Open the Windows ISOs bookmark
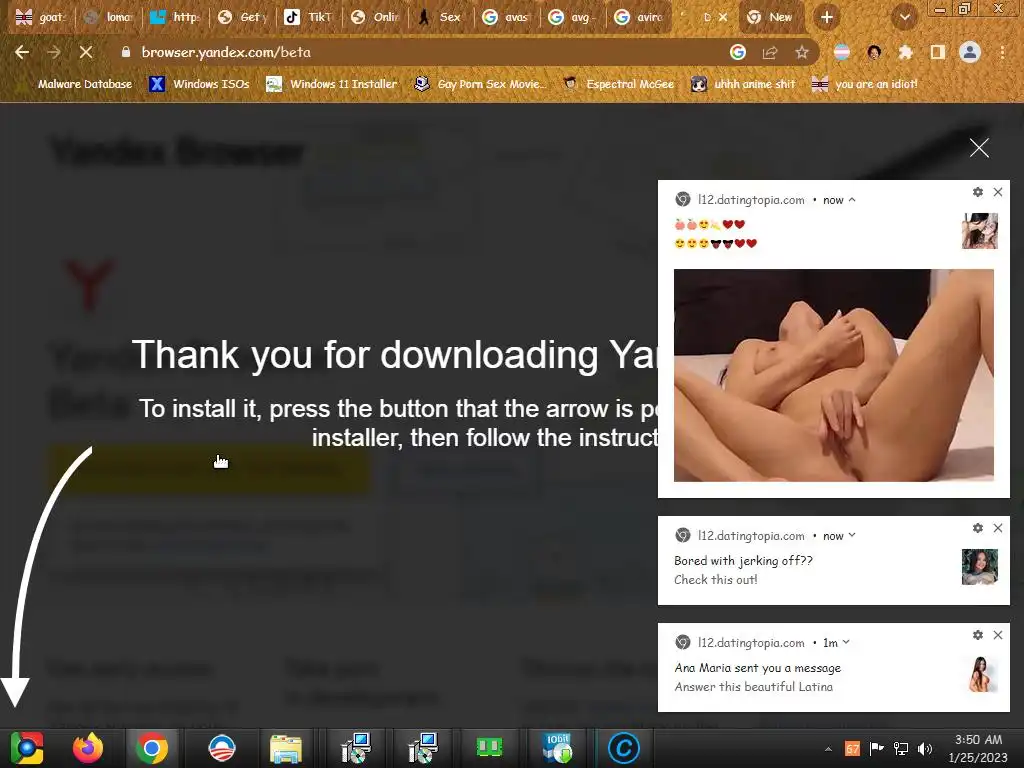The image size is (1024, 768). click(199, 84)
